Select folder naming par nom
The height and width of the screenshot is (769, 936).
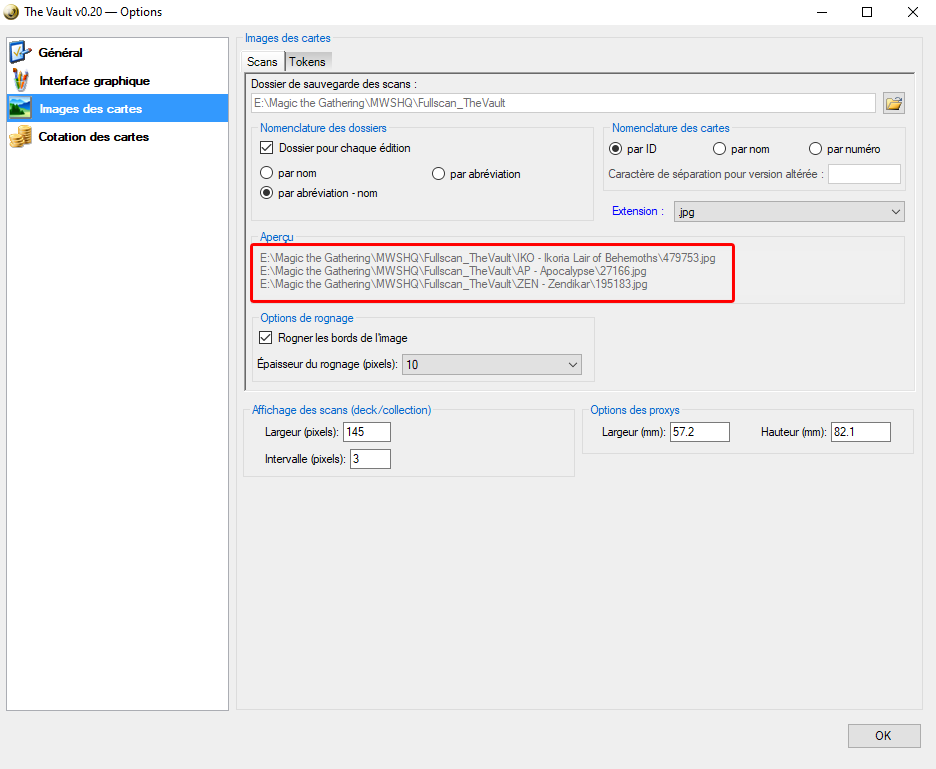pyautogui.click(x=266, y=173)
